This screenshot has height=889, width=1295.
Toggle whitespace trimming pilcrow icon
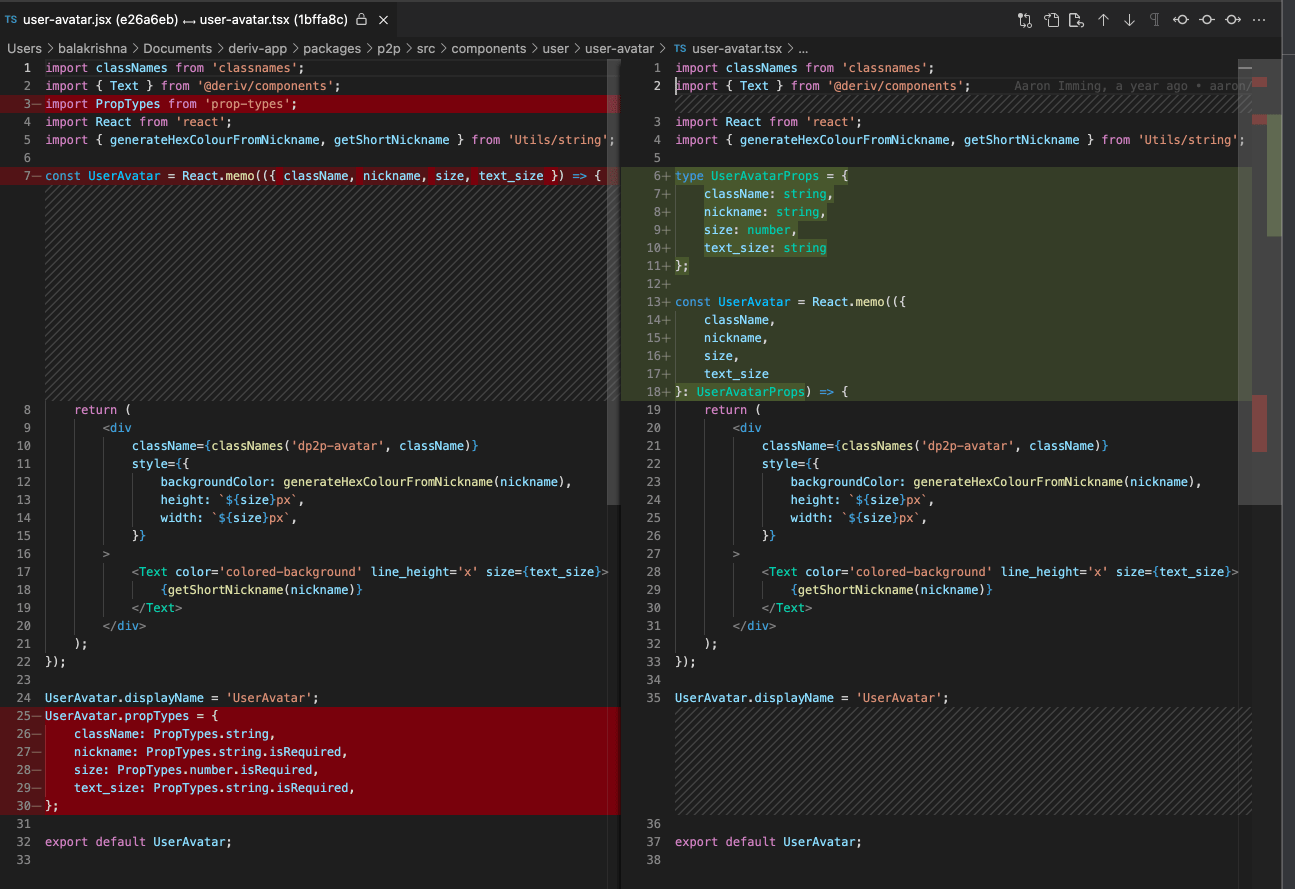tap(1155, 20)
